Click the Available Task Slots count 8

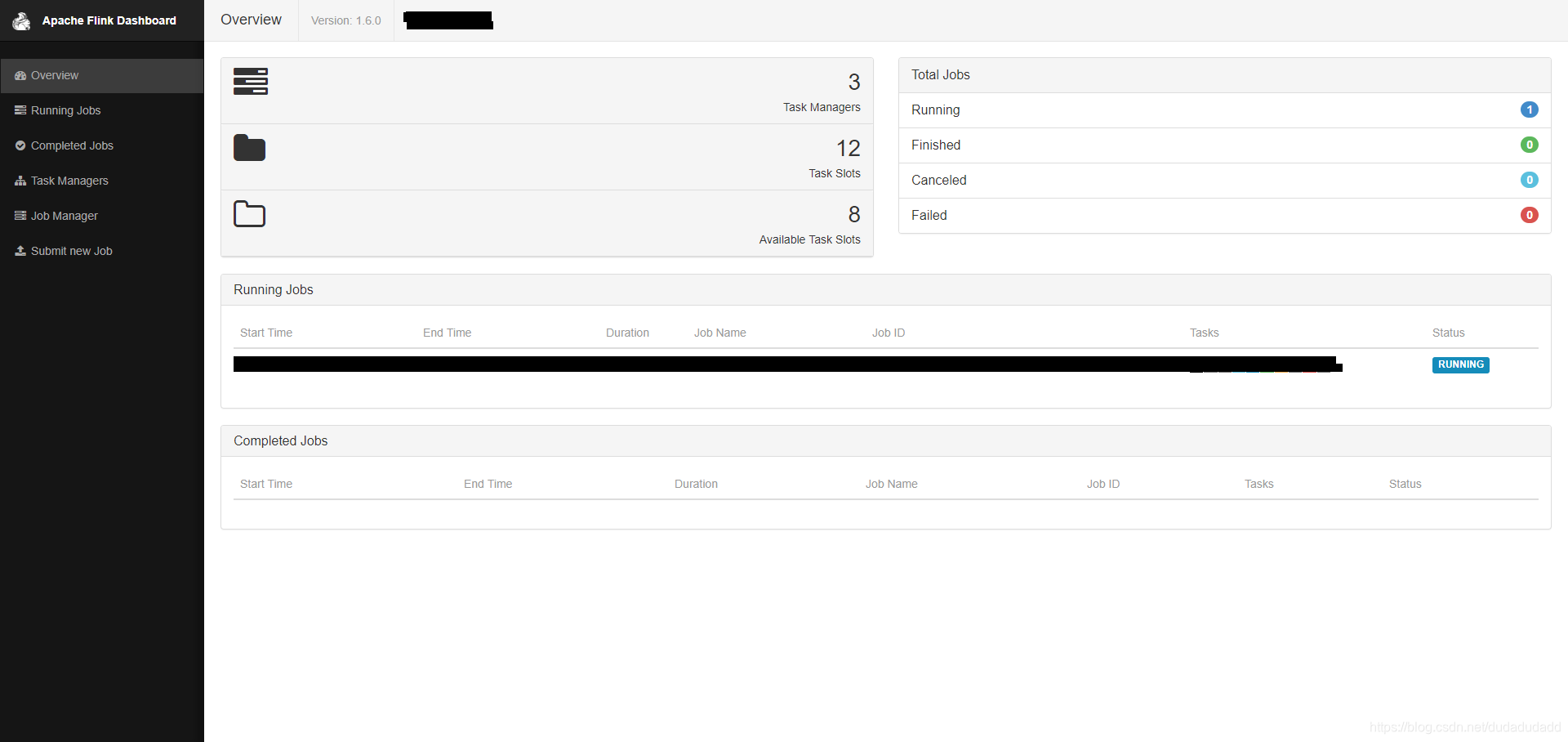tap(854, 214)
